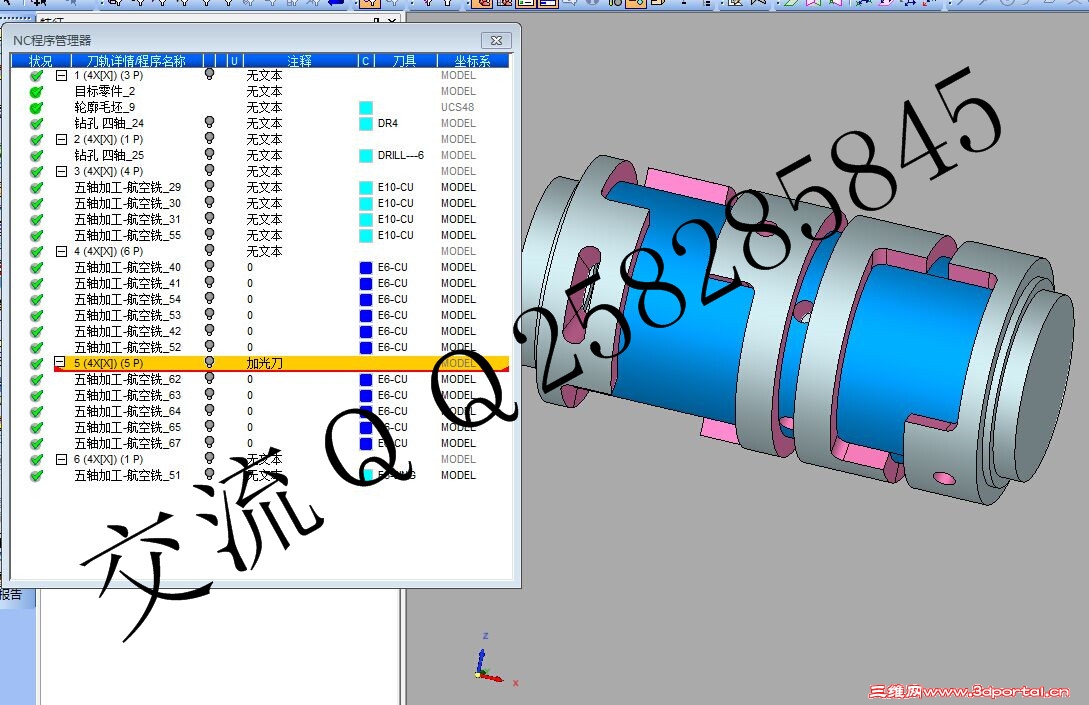Click cyan color swatch of DR4 tool
The width and height of the screenshot is (1089, 705).
[366, 124]
